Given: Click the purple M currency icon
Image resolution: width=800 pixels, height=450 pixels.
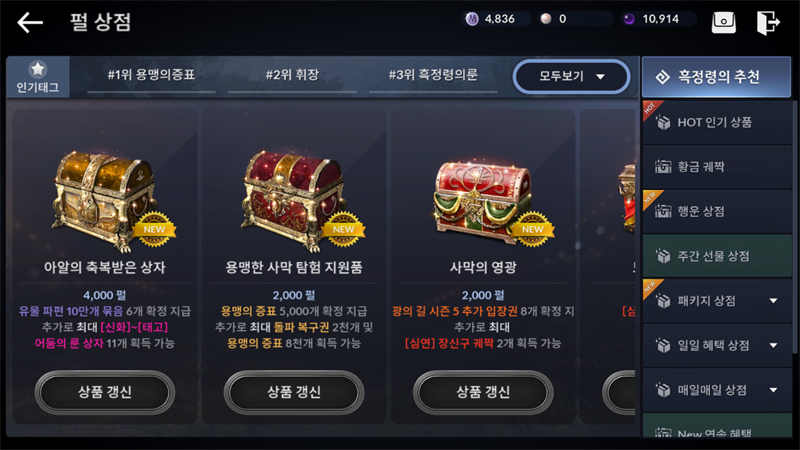Looking at the screenshot, I should click(472, 19).
